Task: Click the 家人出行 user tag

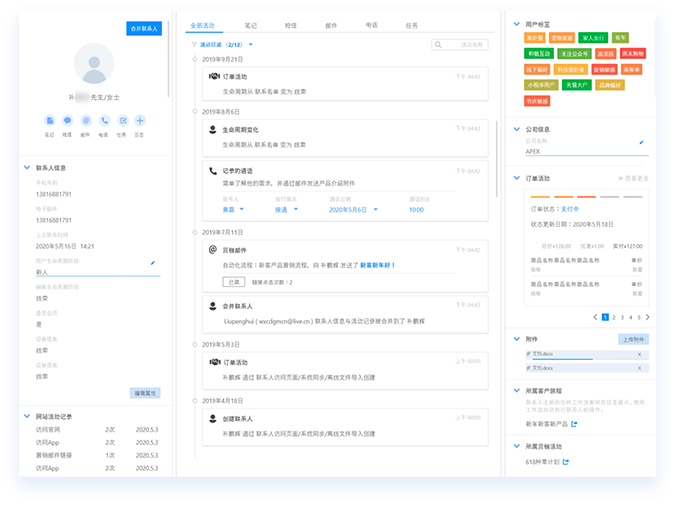Action: click(x=593, y=38)
